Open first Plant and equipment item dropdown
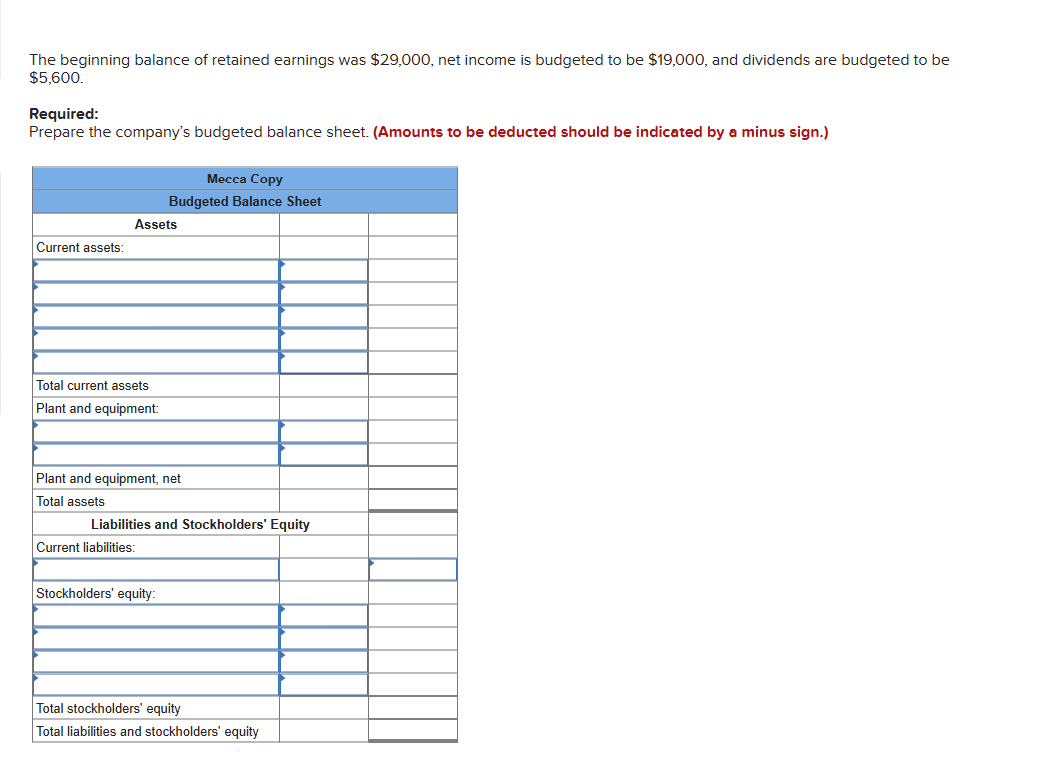The image size is (1062, 782). 156,432
